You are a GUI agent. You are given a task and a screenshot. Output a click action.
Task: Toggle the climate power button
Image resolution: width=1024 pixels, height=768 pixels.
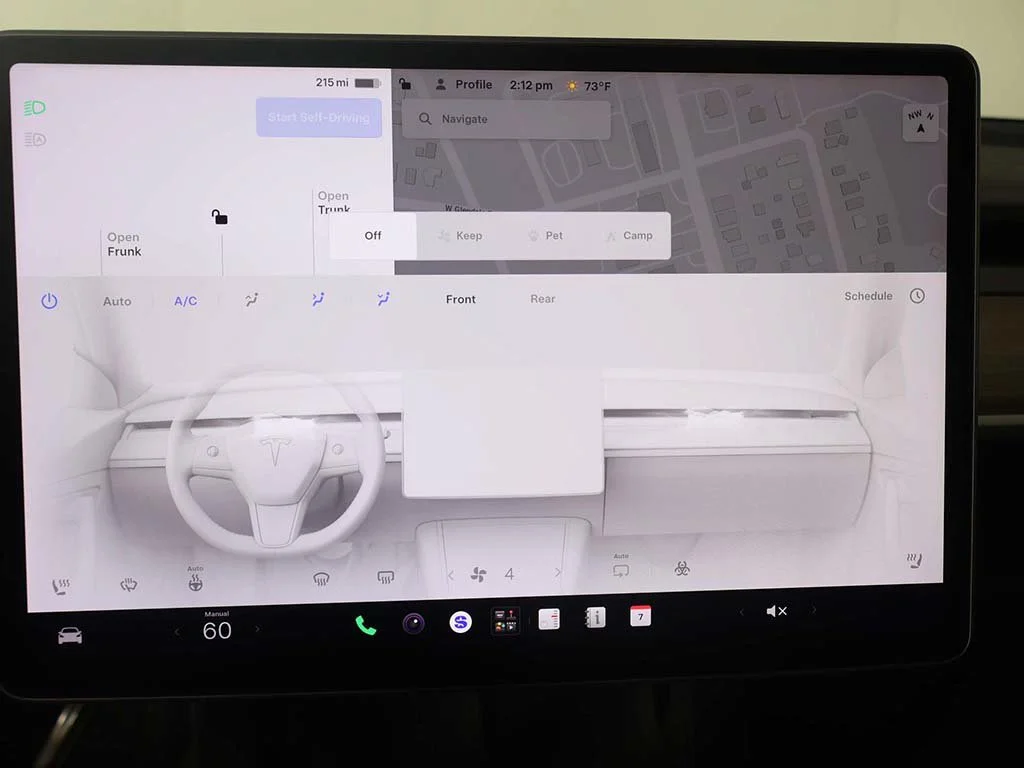pyautogui.click(x=50, y=301)
